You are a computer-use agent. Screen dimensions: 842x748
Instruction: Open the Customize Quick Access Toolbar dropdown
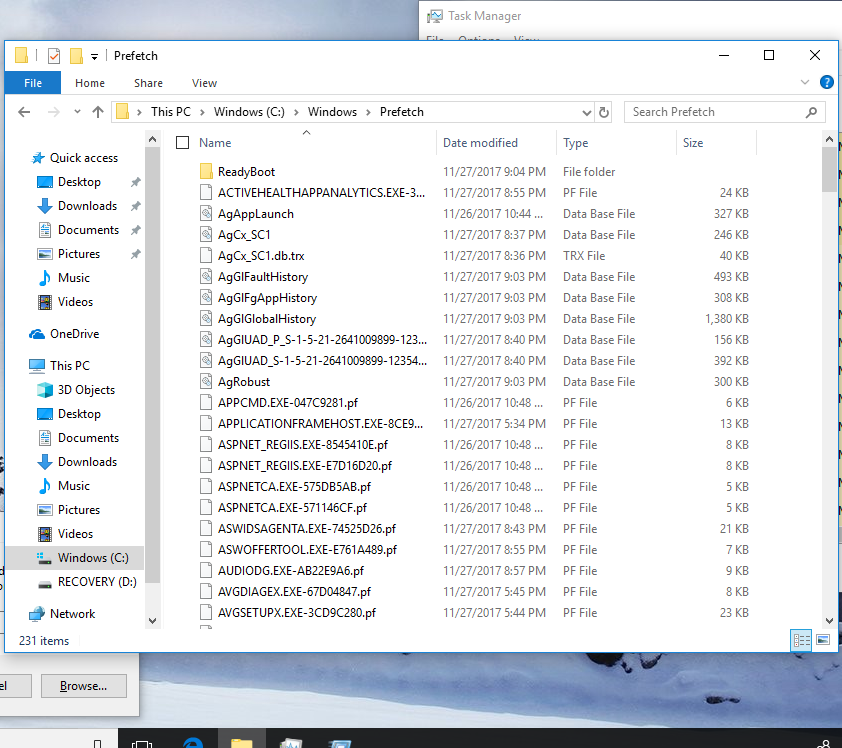[x=95, y=56]
